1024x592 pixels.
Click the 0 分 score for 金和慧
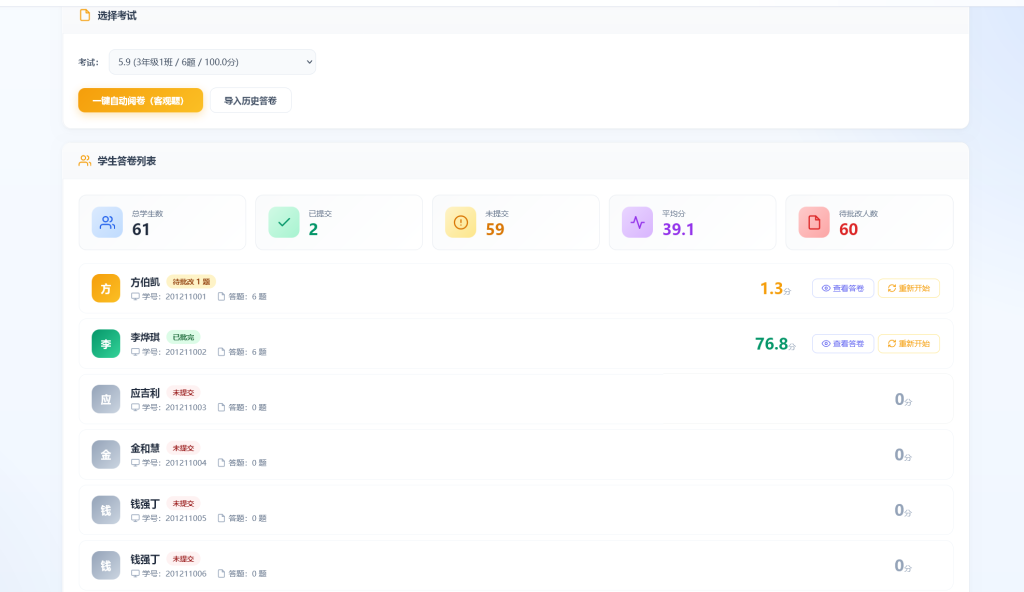pyautogui.click(x=903, y=455)
